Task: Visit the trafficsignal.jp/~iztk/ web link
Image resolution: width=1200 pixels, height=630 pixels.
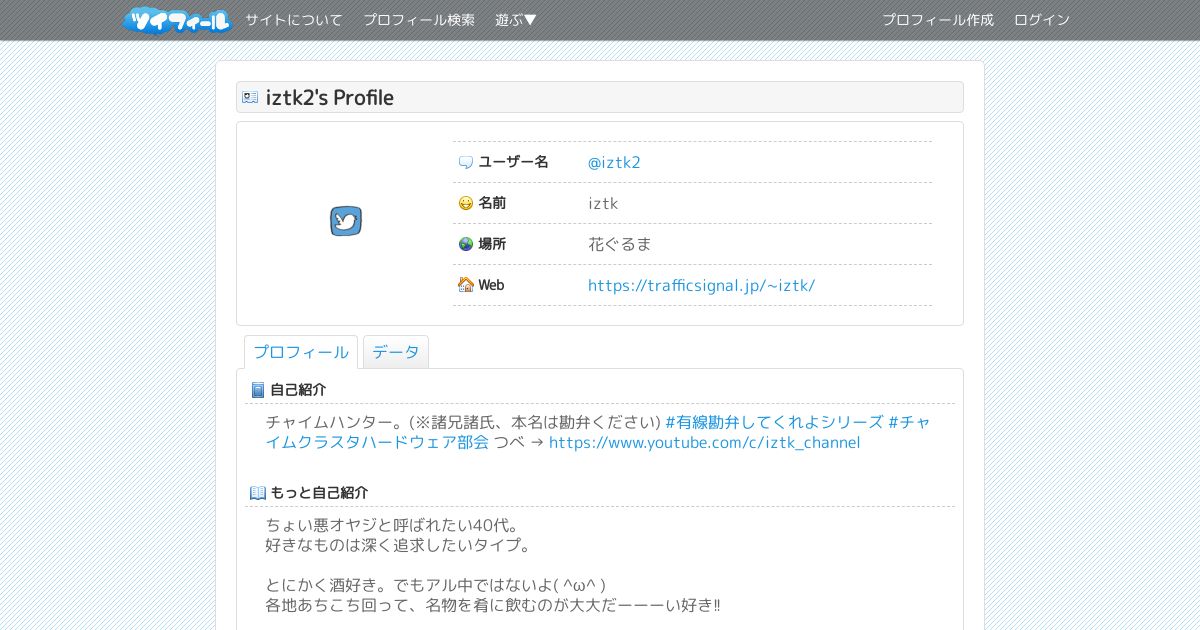Action: pos(702,285)
